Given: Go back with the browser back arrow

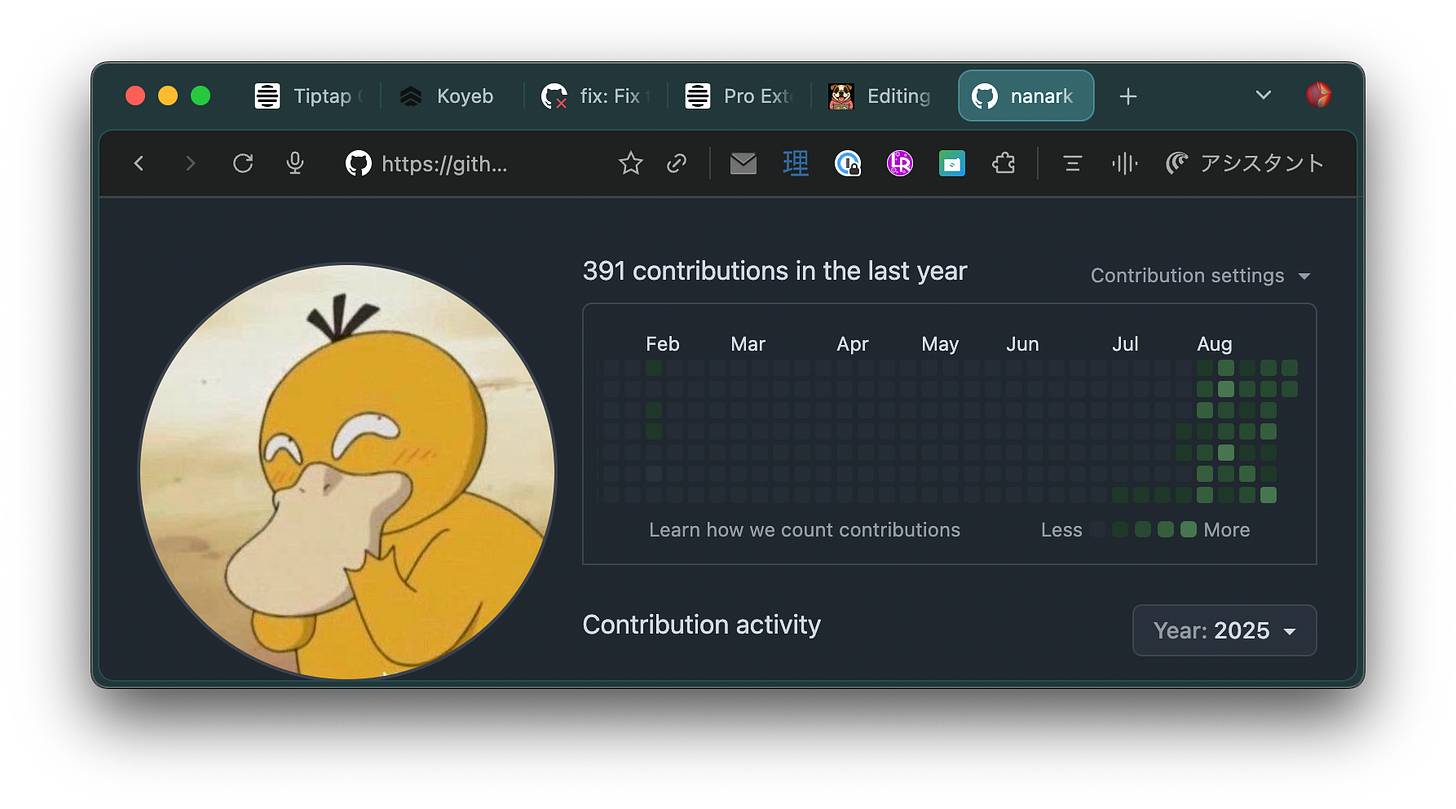Looking at the screenshot, I should click(x=139, y=163).
